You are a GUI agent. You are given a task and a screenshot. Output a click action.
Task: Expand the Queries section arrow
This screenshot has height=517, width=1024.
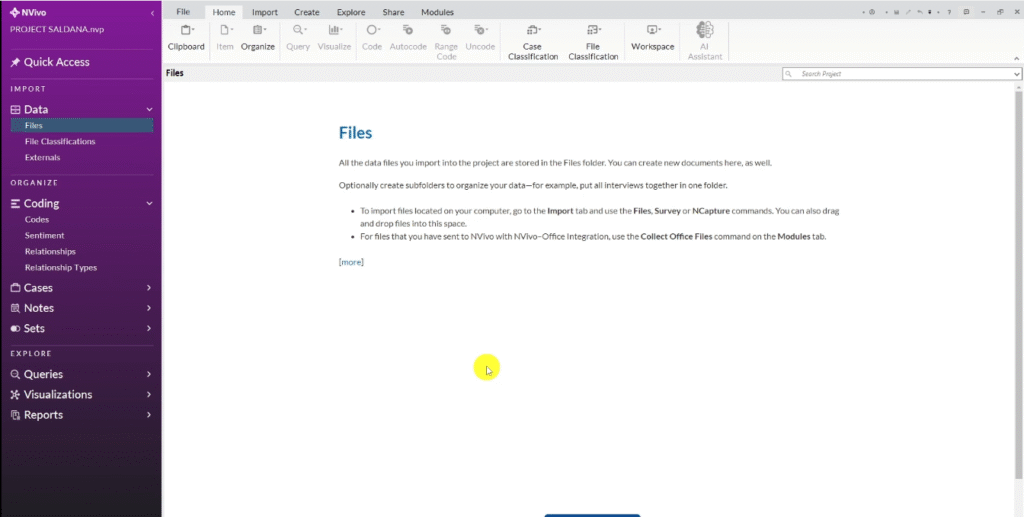pyautogui.click(x=149, y=374)
